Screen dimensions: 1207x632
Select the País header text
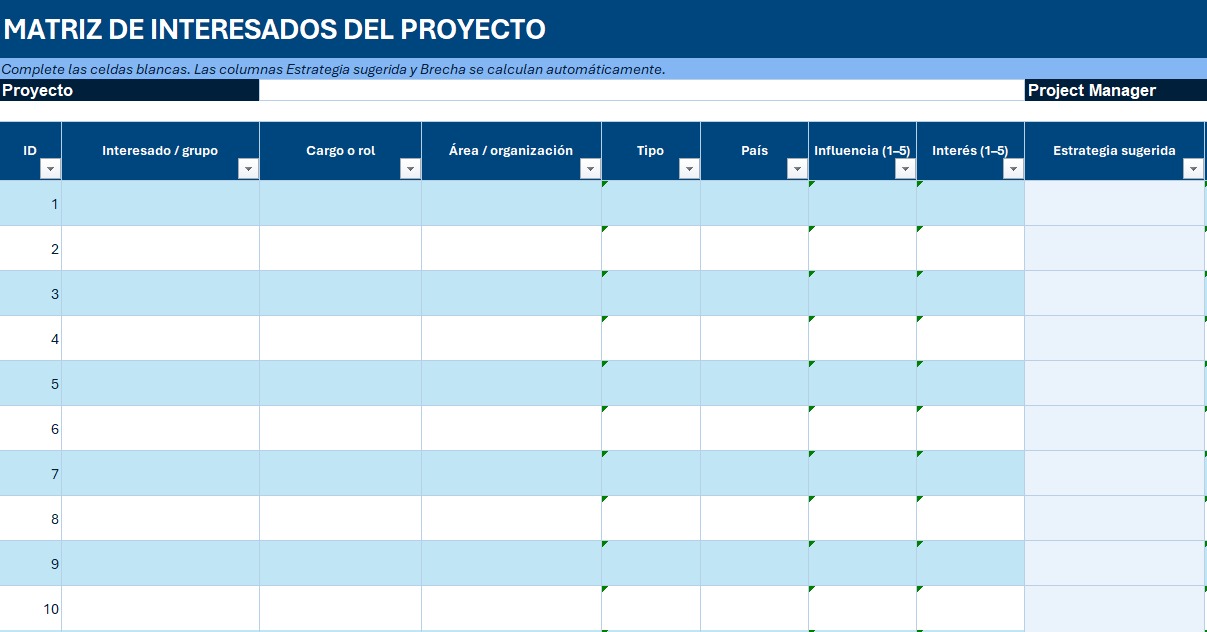(755, 151)
